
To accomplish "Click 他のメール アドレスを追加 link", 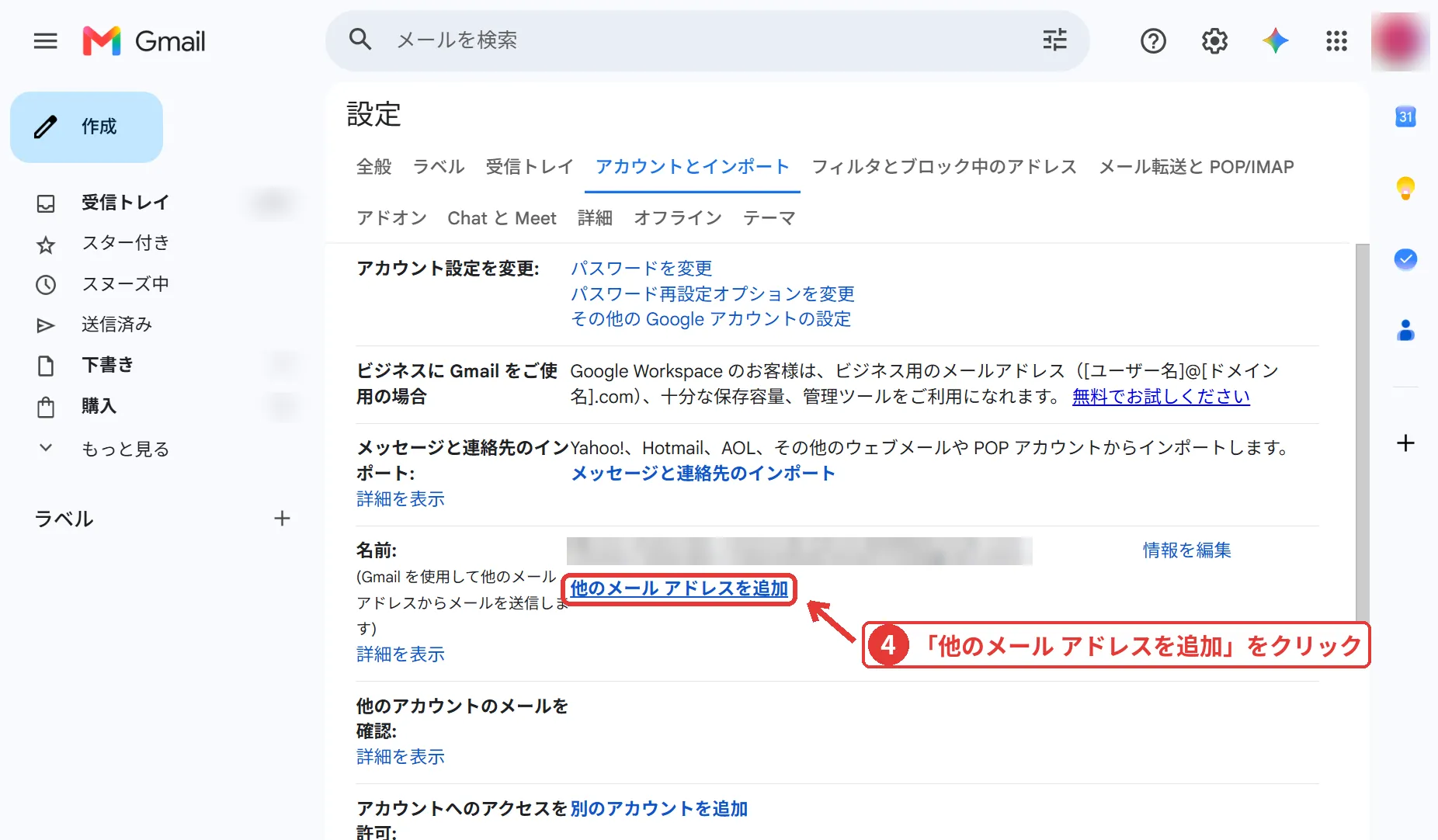I will click(679, 588).
